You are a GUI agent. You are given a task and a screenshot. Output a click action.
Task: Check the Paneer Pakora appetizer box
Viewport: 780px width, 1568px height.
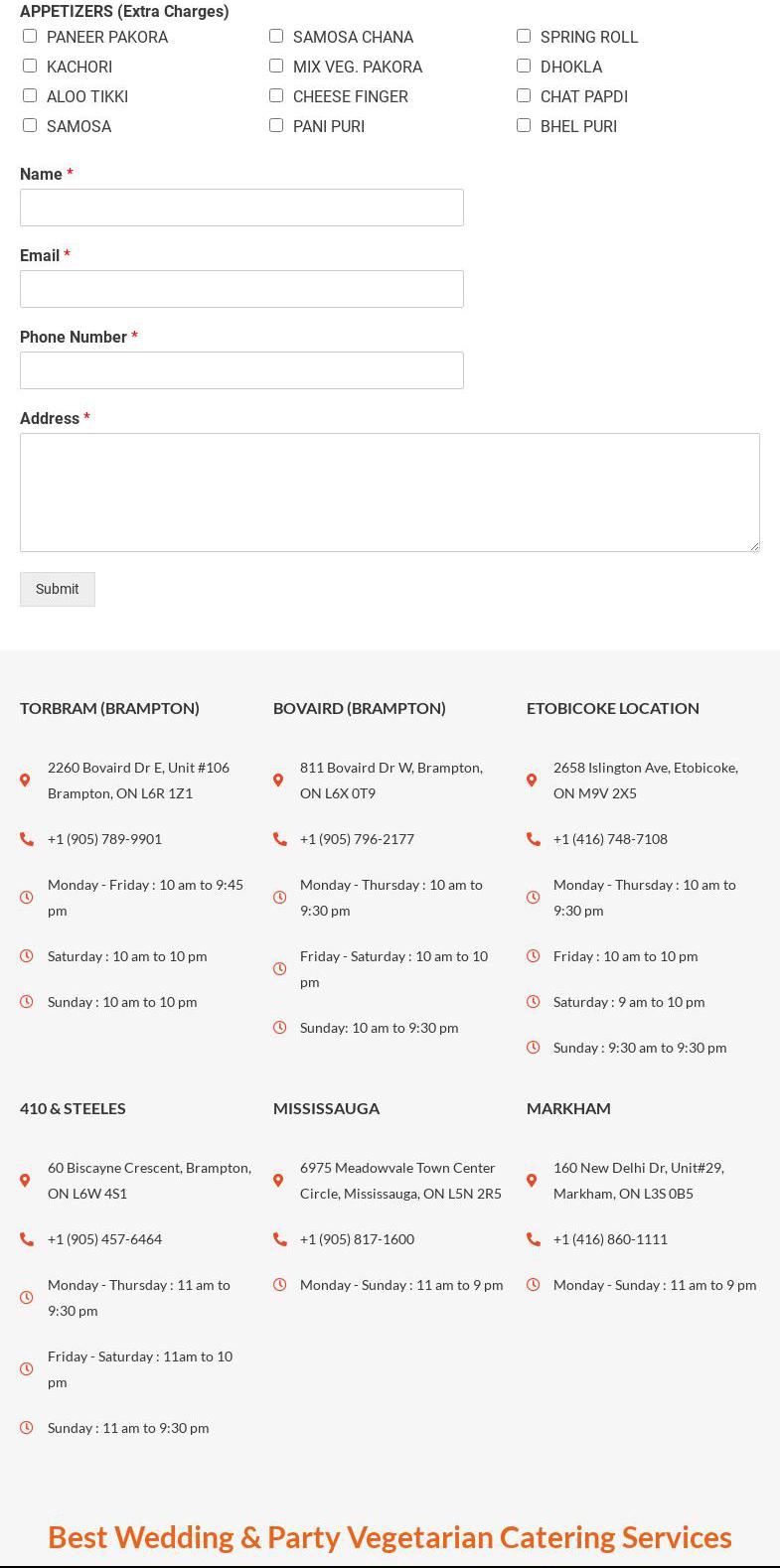[30, 36]
